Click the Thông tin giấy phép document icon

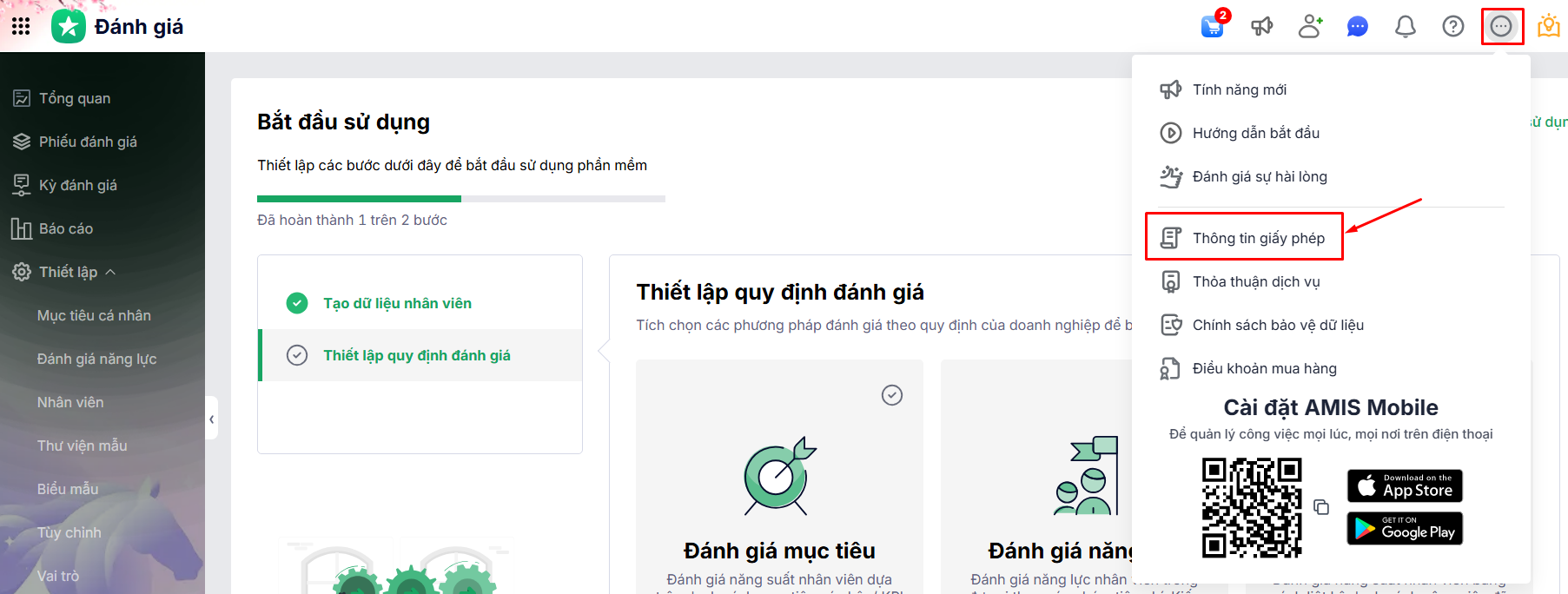click(x=1171, y=238)
